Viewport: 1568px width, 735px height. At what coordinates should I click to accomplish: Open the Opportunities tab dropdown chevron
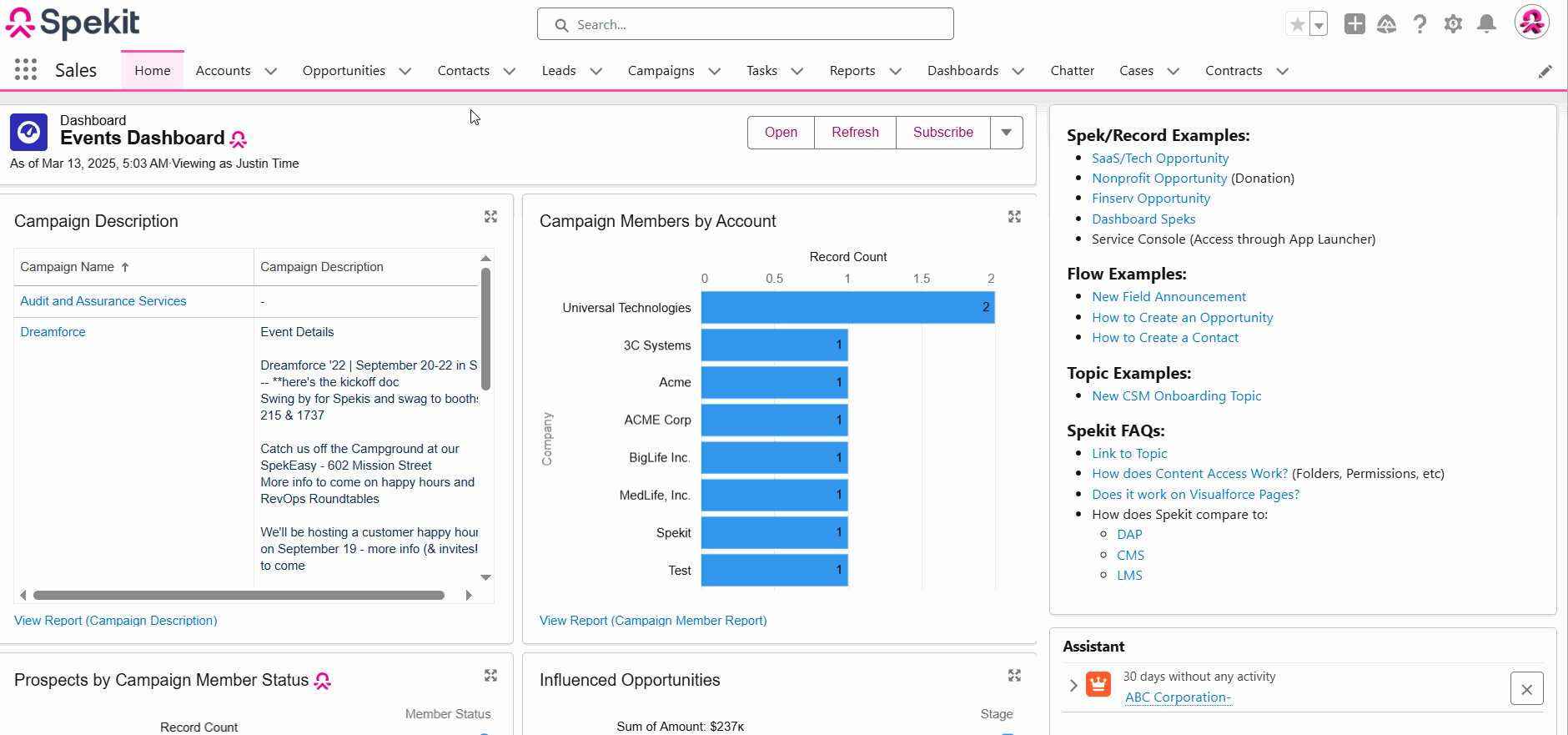[405, 71]
